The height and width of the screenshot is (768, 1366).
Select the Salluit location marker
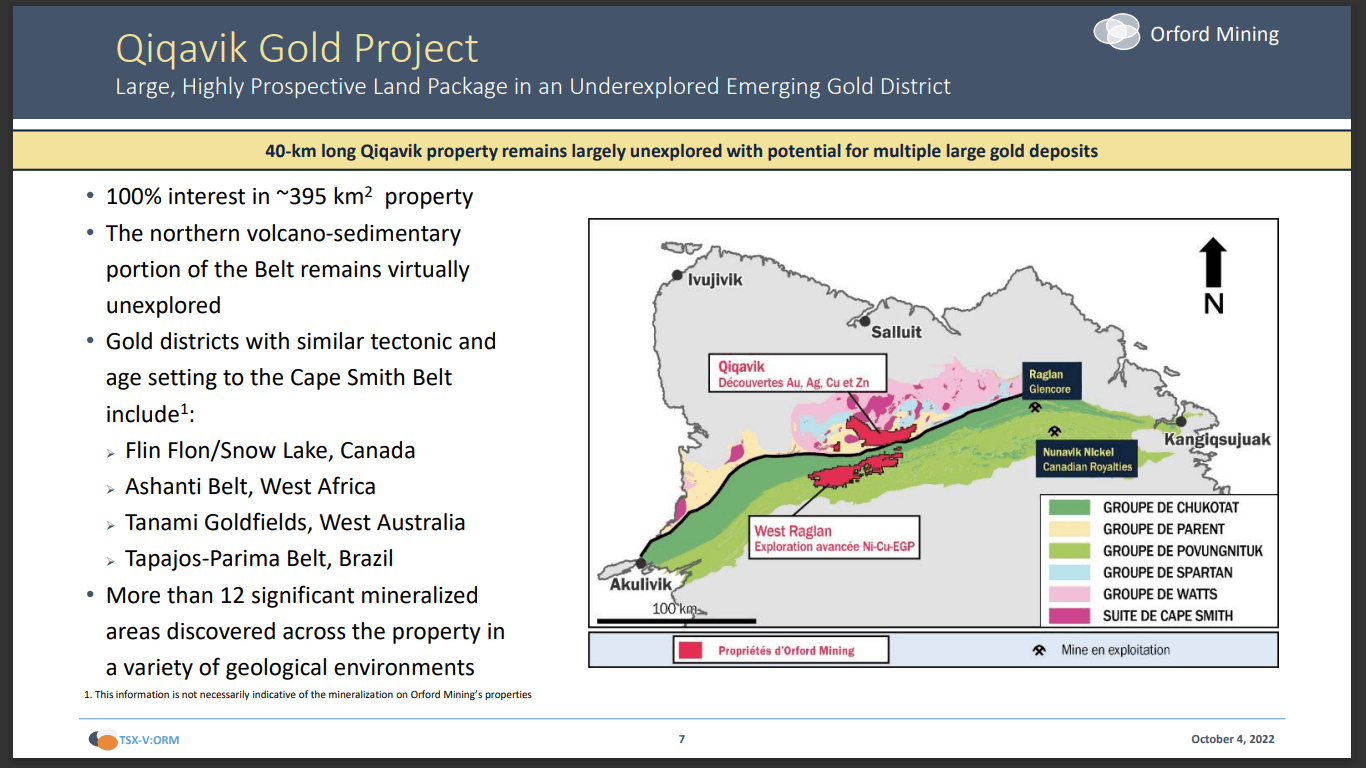864,321
